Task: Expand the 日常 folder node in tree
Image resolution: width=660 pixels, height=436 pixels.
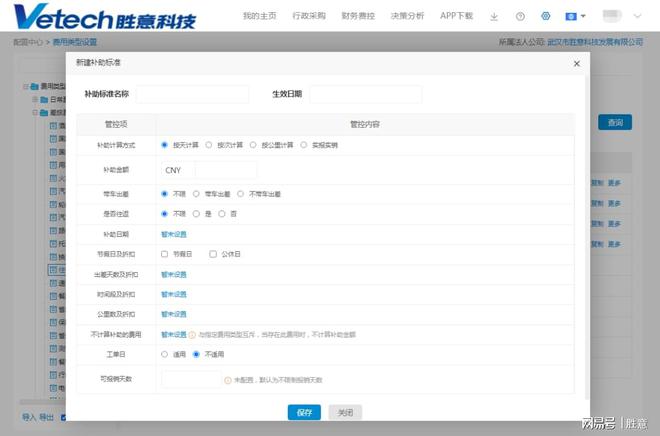Action: (x=35, y=100)
